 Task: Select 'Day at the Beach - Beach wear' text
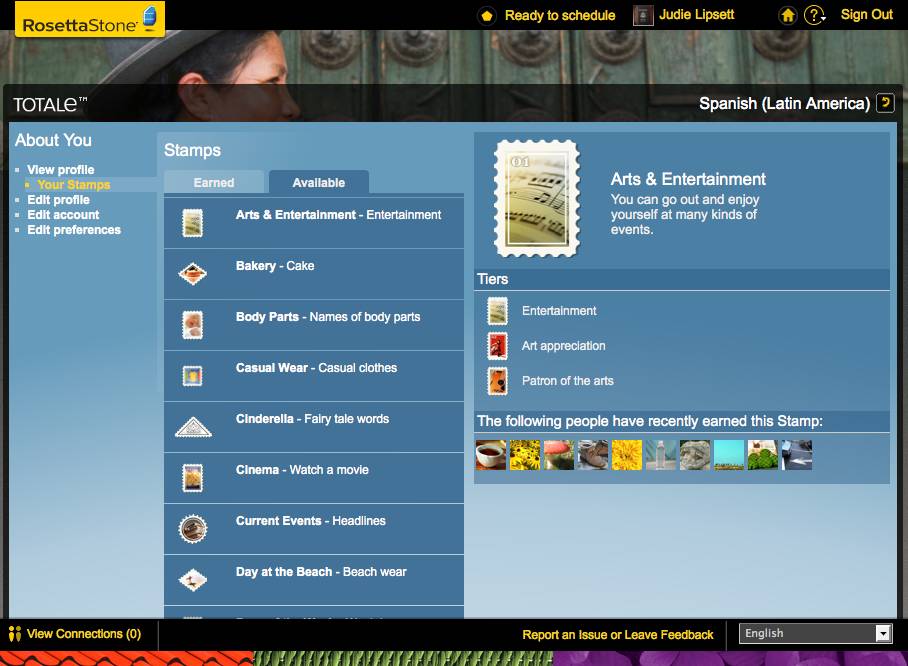[321, 572]
